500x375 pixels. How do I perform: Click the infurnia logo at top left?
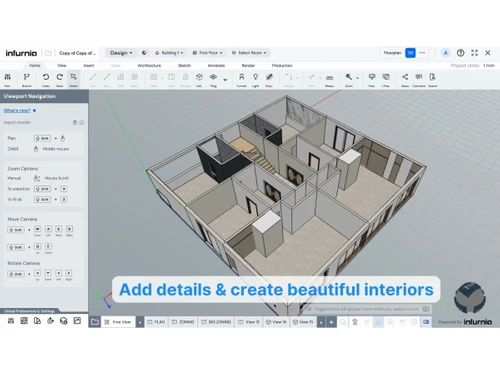[x=21, y=53]
